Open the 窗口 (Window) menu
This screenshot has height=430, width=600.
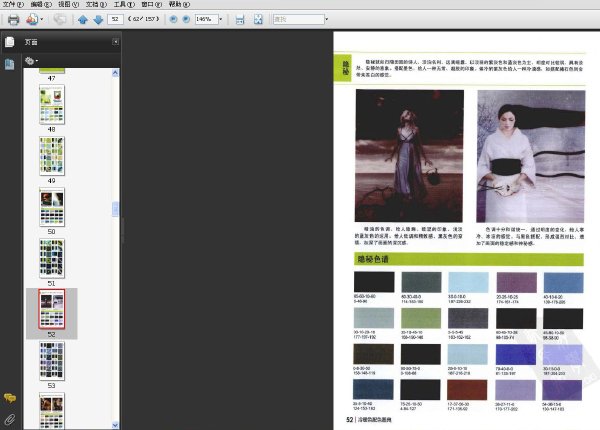point(152,4)
